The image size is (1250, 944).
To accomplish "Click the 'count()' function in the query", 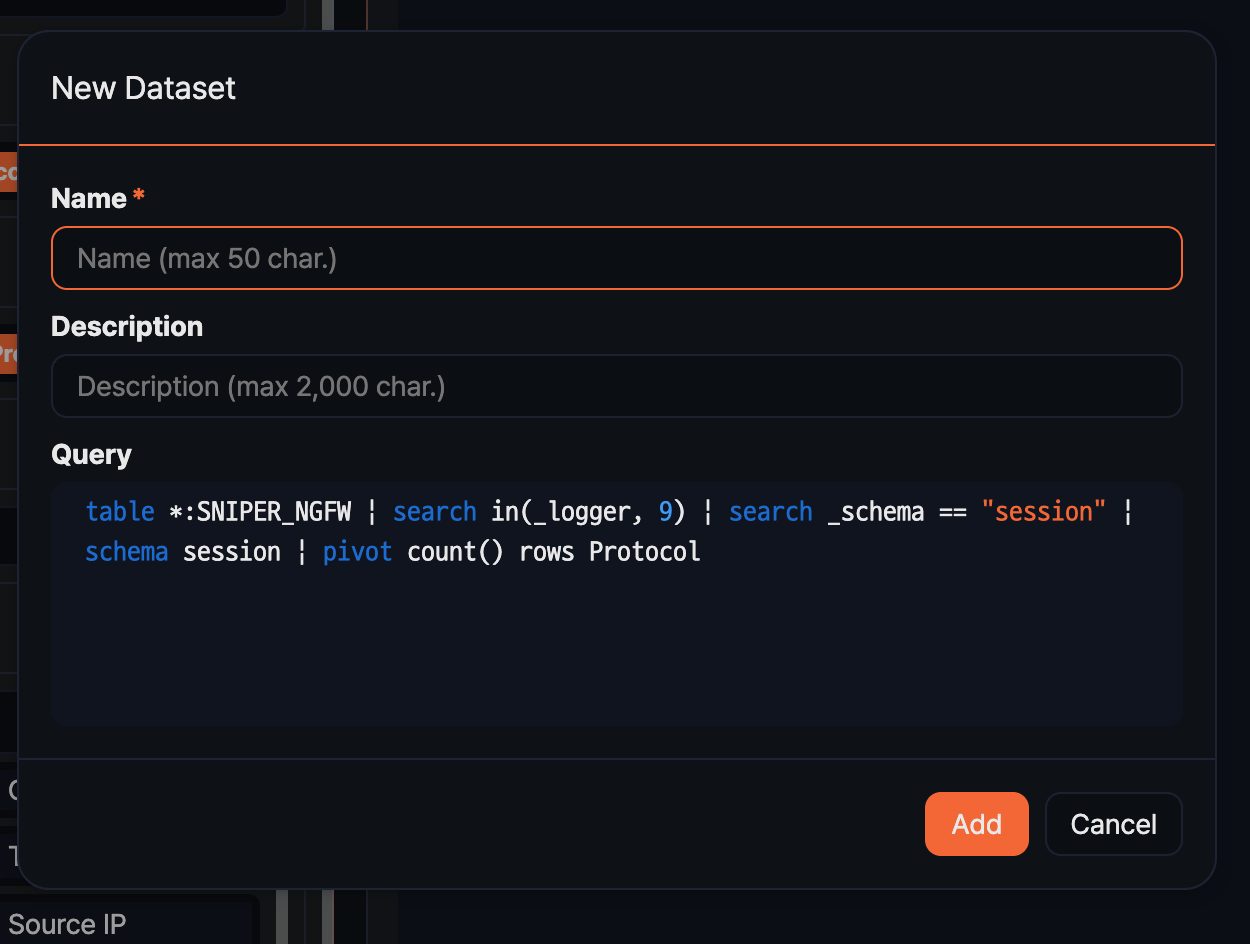I will click(455, 551).
